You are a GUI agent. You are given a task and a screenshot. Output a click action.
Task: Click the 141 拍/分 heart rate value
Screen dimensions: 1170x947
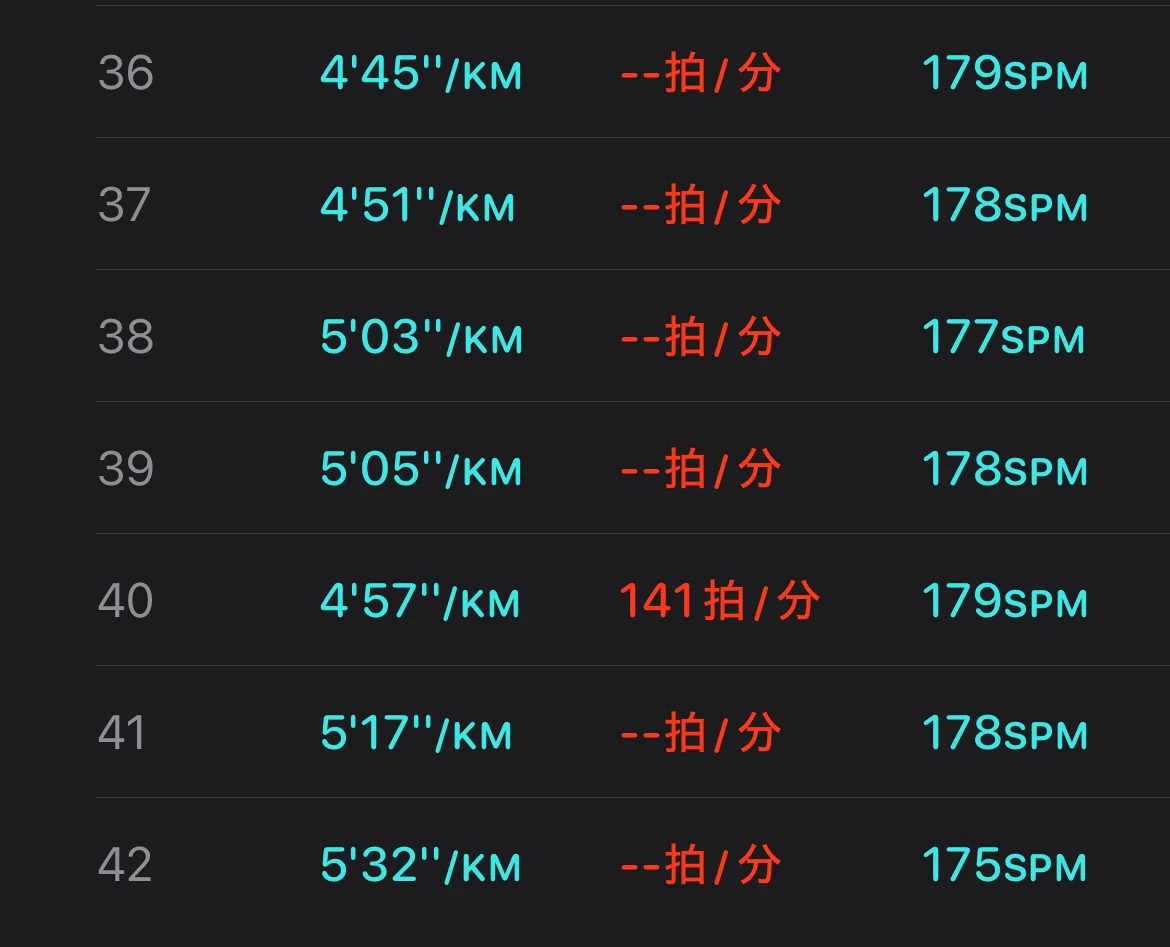[x=720, y=601]
